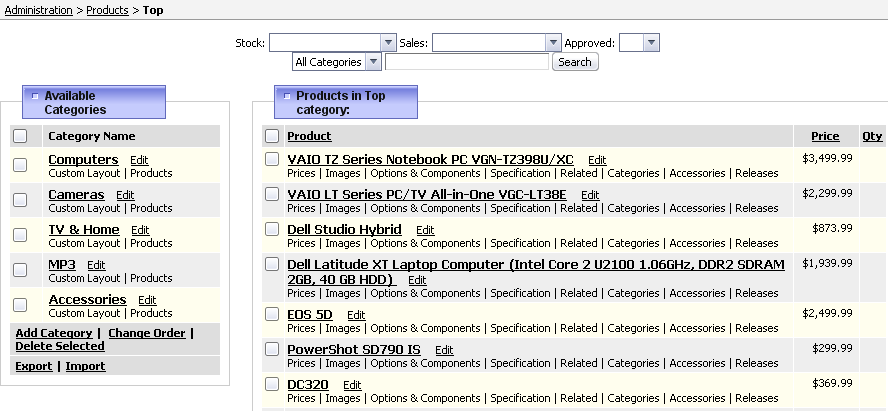The height and width of the screenshot is (411, 888).
Task: Edit the Computers category
Action: pos(139,160)
